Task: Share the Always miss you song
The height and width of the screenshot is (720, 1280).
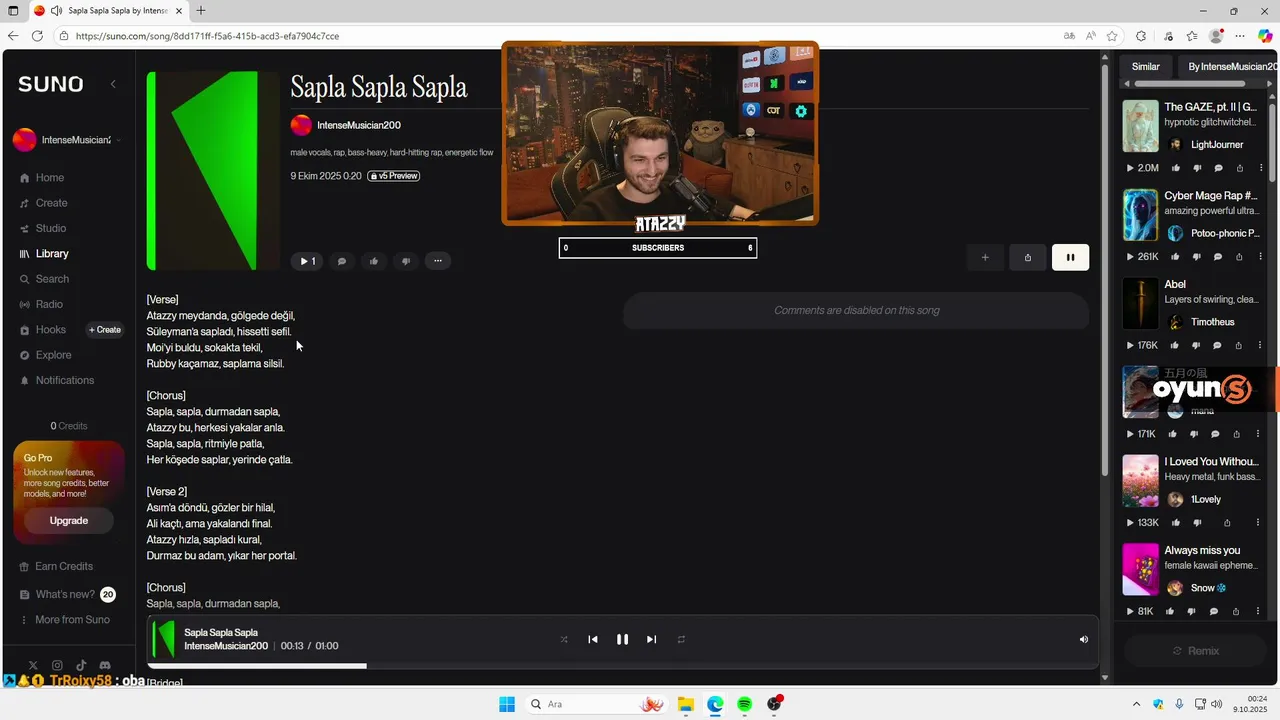Action: pos(1237,611)
